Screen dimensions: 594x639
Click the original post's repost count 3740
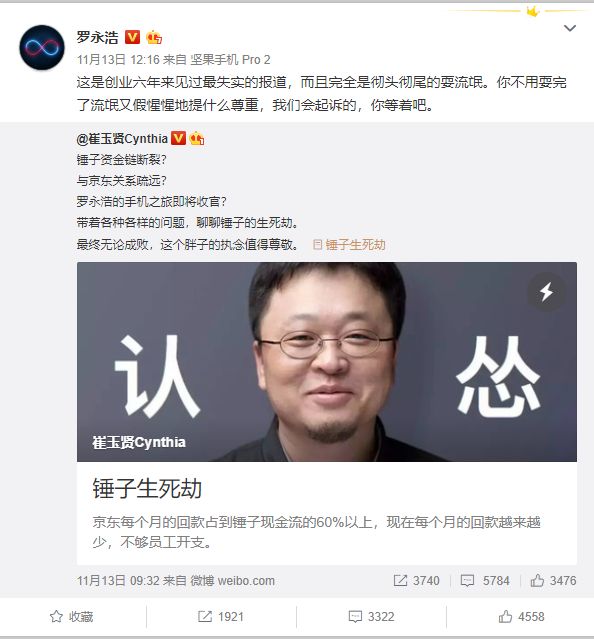tap(417, 581)
